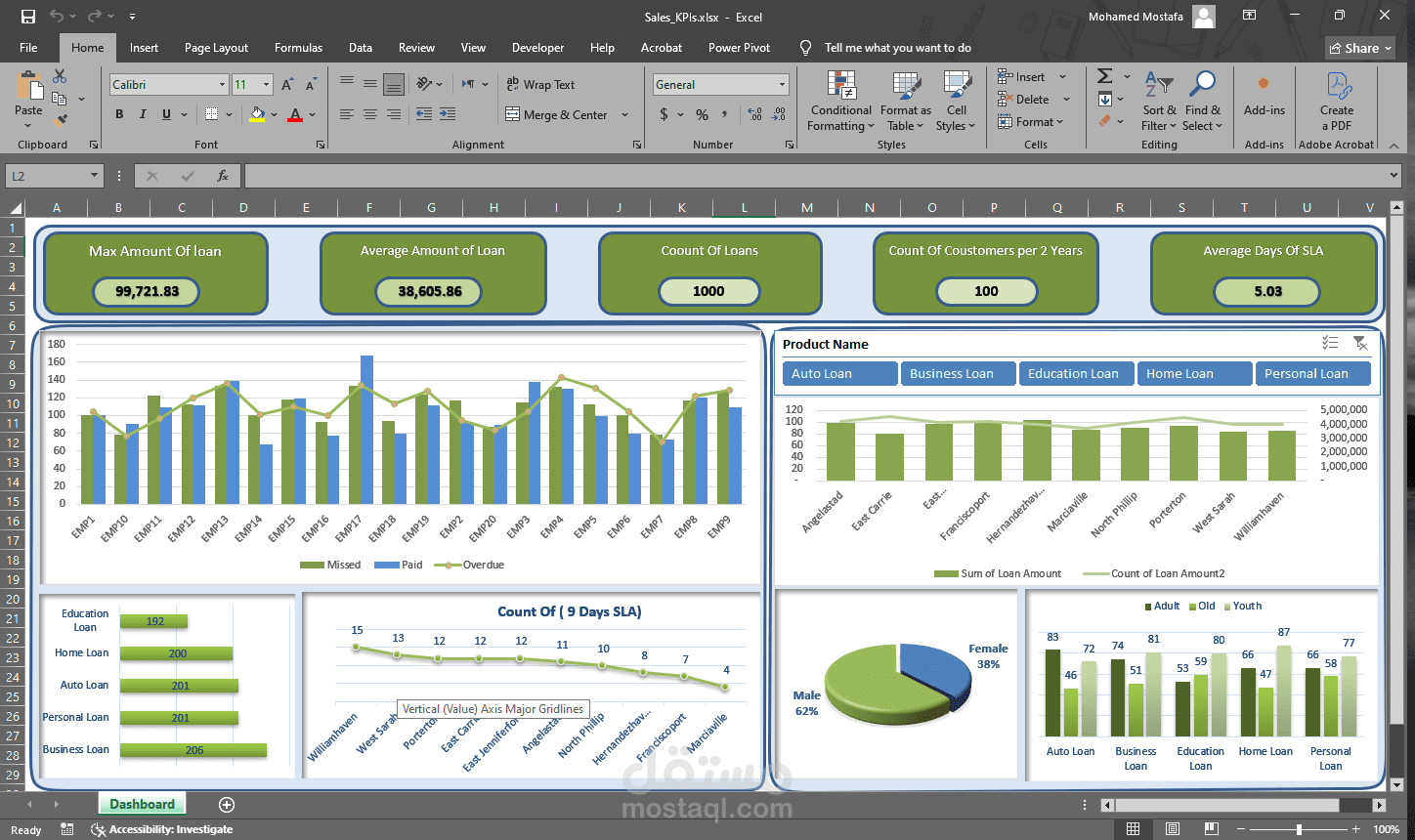
Task: Toggle bold formatting
Action: click(x=119, y=114)
